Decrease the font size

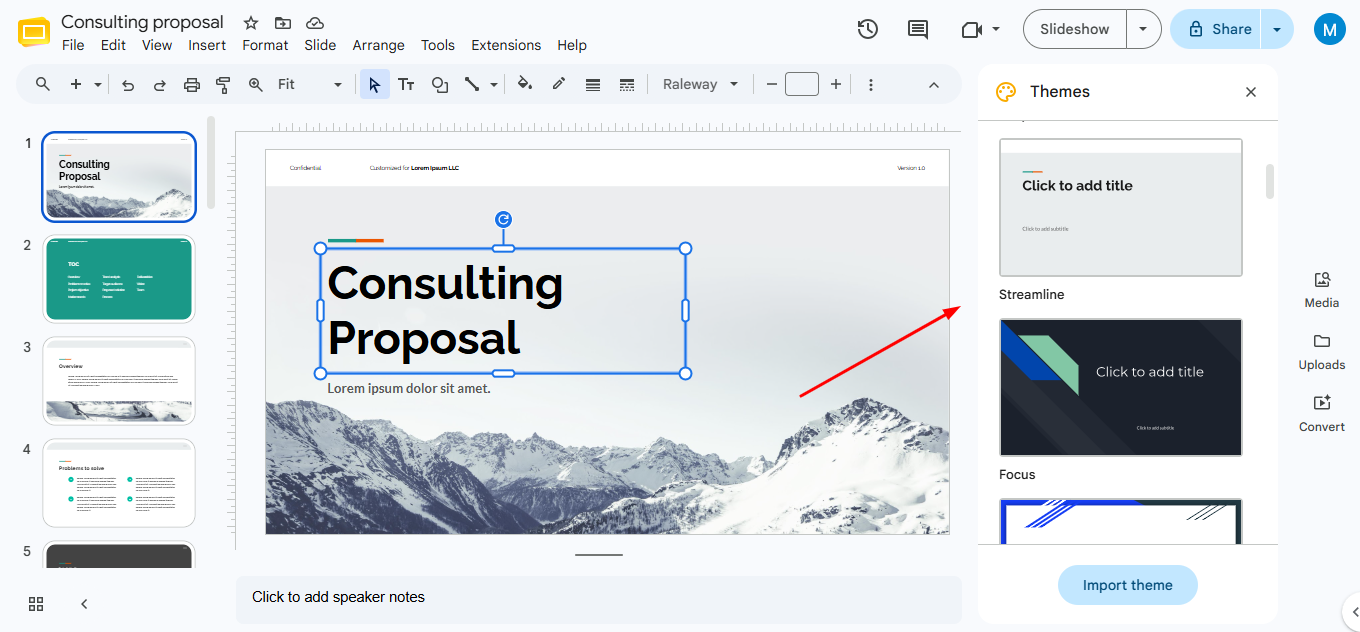pyautogui.click(x=771, y=84)
